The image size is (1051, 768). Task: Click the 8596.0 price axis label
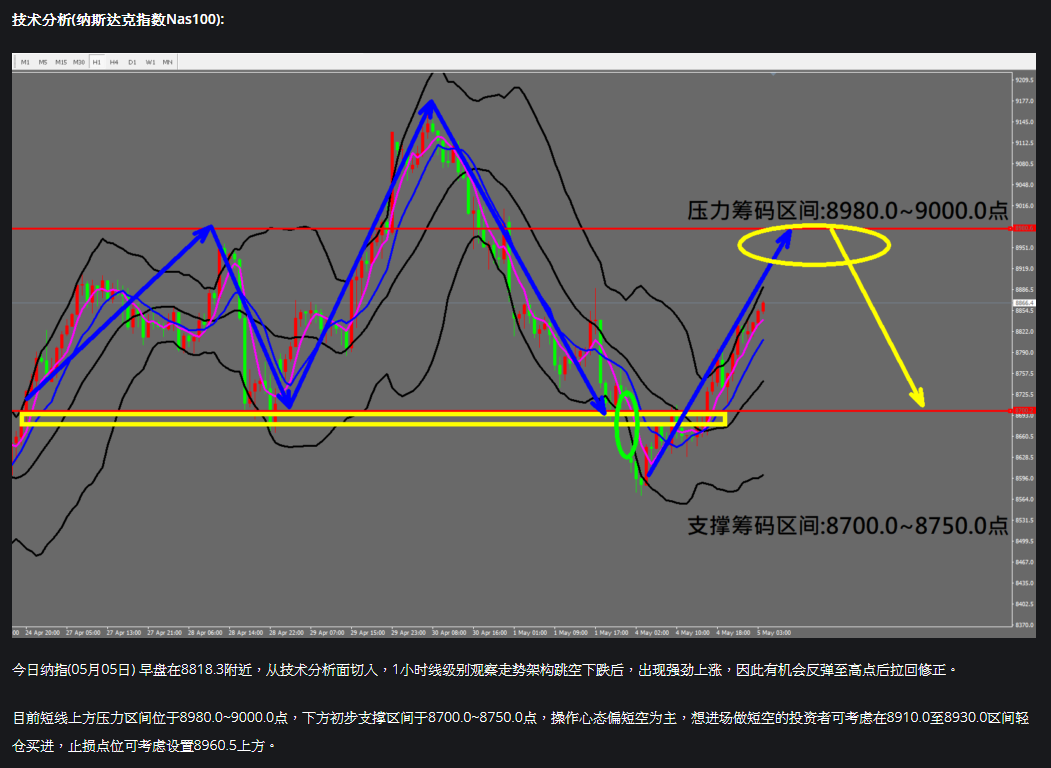click(x=1024, y=478)
